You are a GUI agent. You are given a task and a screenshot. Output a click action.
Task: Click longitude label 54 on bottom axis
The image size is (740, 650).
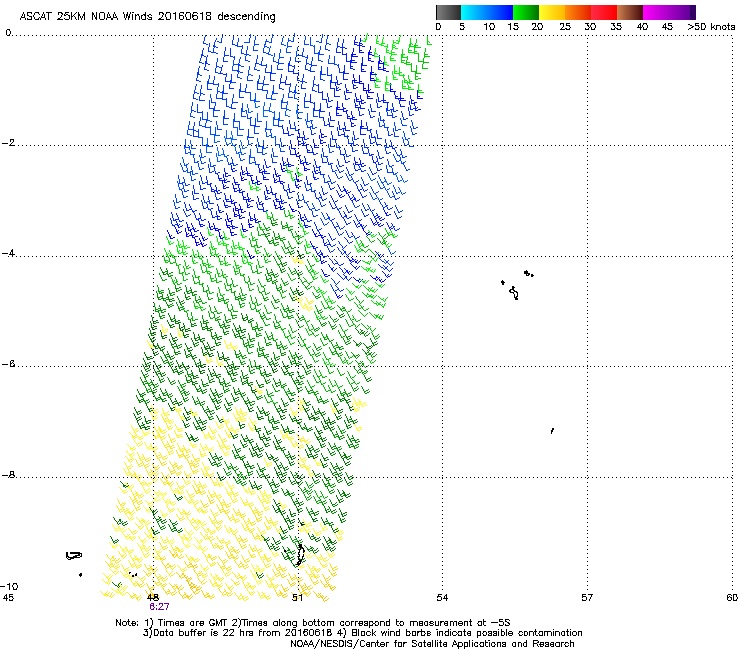click(x=442, y=598)
